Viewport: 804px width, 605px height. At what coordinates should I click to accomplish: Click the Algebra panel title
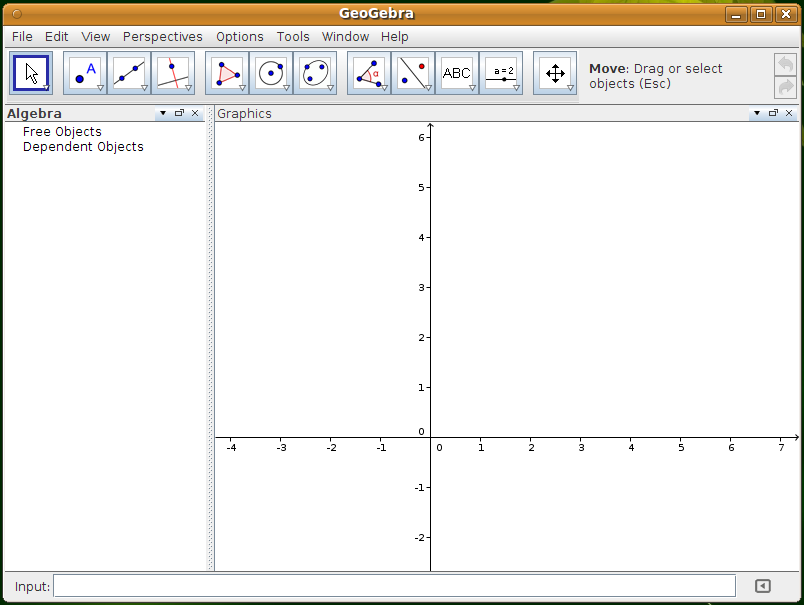pyautogui.click(x=34, y=113)
